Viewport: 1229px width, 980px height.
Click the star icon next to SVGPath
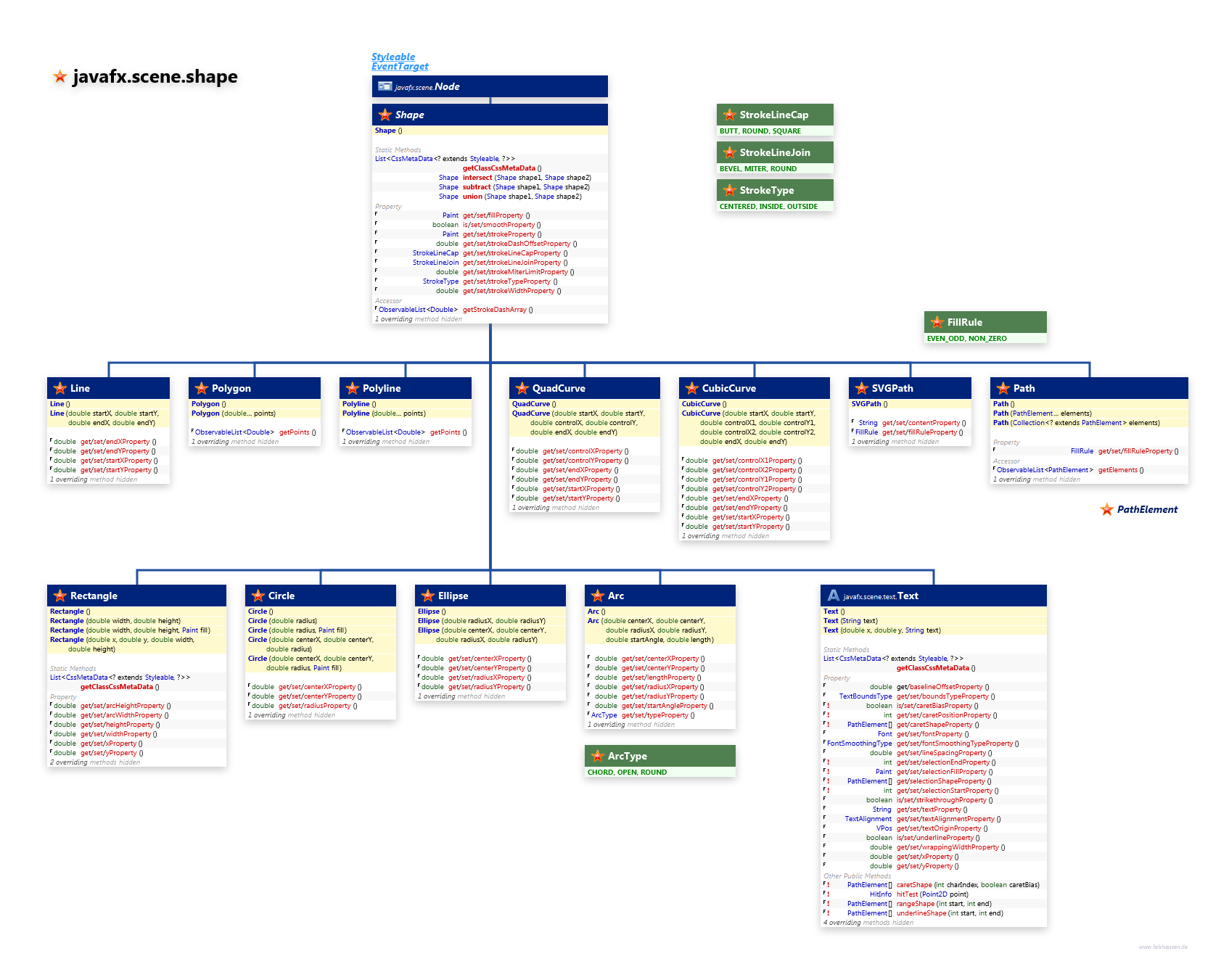[x=861, y=388]
